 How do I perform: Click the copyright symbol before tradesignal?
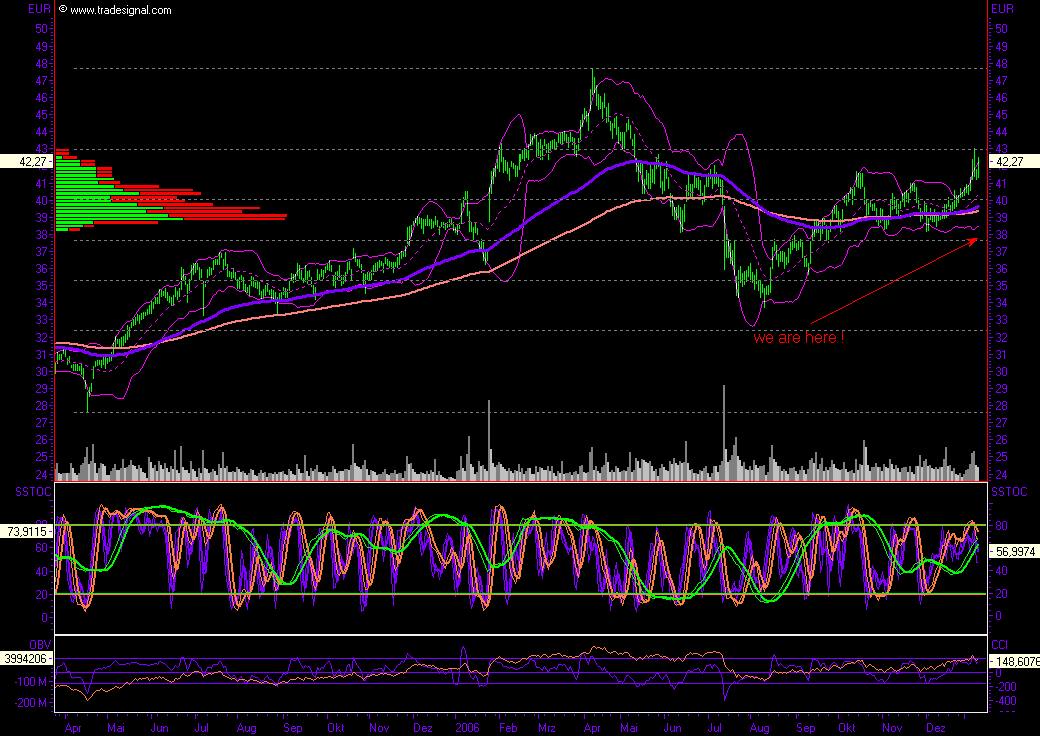pyautogui.click(x=63, y=10)
